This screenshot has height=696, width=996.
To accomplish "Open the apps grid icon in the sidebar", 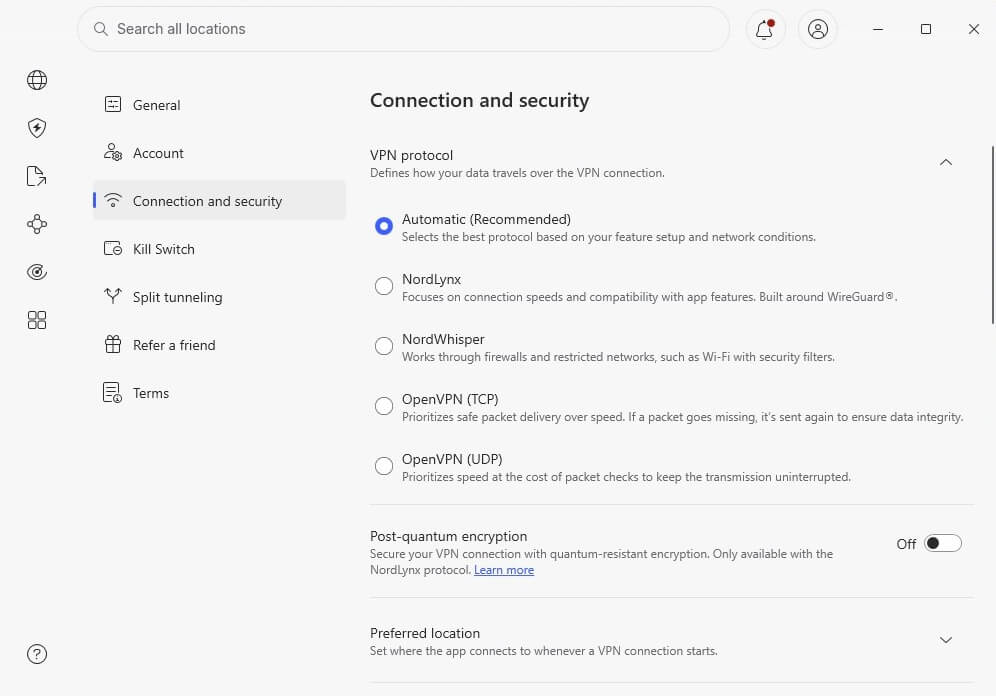I will [x=37, y=320].
